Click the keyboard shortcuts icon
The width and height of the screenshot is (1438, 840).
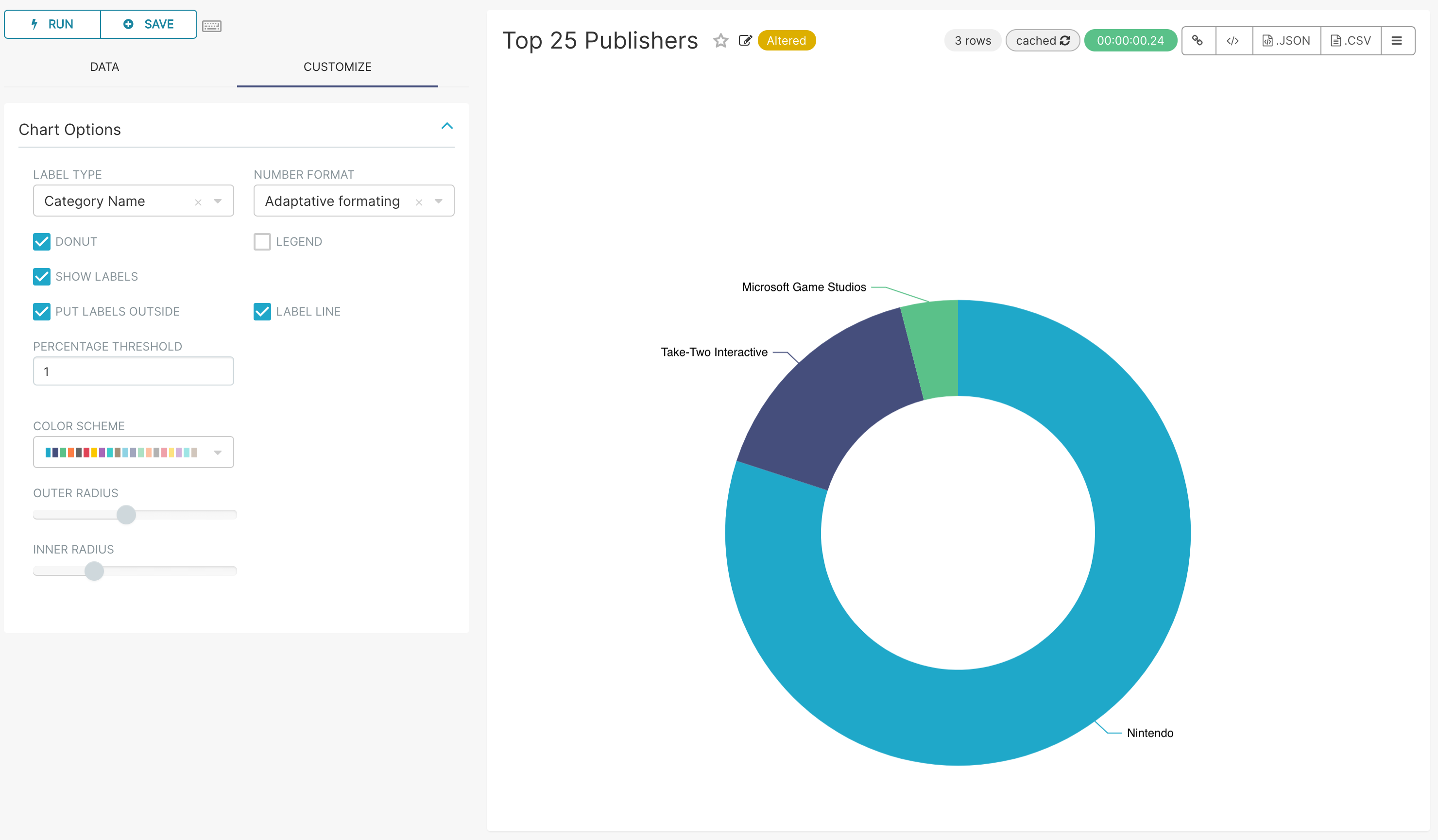click(212, 26)
